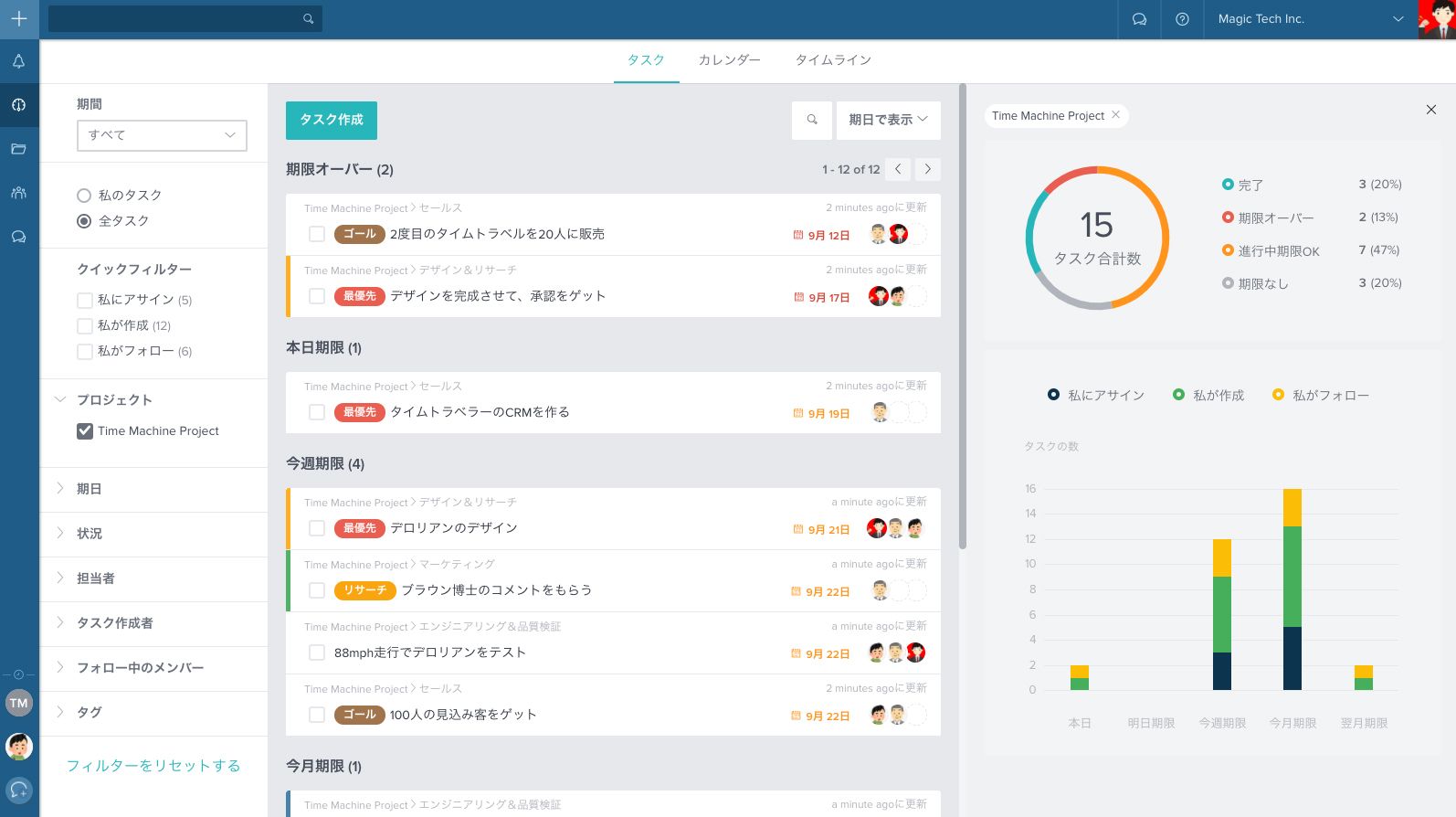This screenshot has height=817, width=1456.
Task: Select the 全タスク radio button
Action: pyautogui.click(x=84, y=221)
